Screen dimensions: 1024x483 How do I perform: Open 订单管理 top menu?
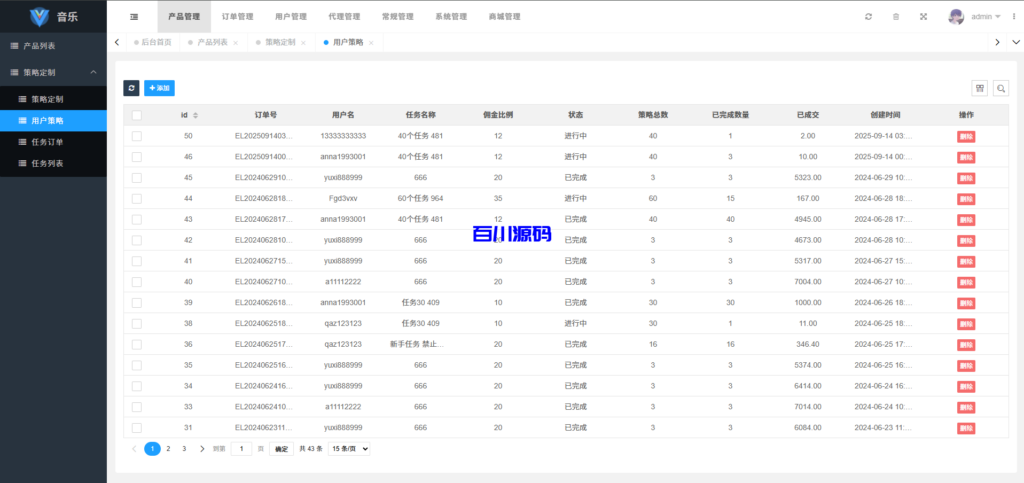click(238, 17)
